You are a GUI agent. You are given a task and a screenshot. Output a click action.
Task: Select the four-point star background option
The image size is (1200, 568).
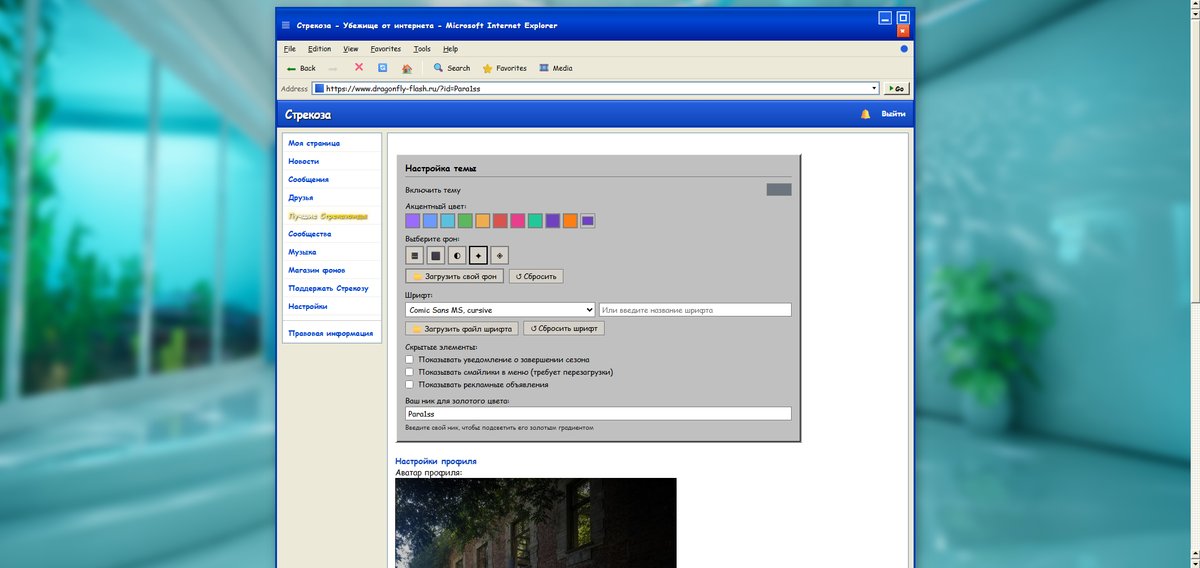click(x=478, y=256)
